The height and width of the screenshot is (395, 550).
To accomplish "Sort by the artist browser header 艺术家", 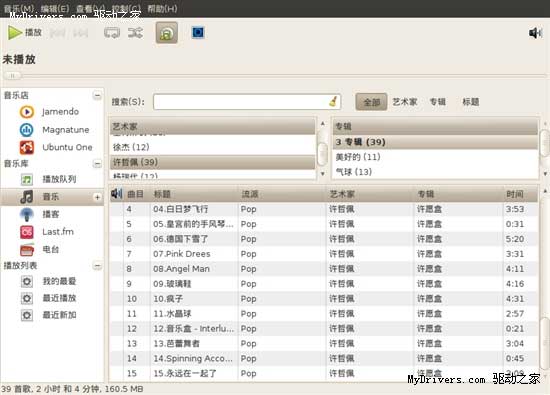I will [213, 126].
